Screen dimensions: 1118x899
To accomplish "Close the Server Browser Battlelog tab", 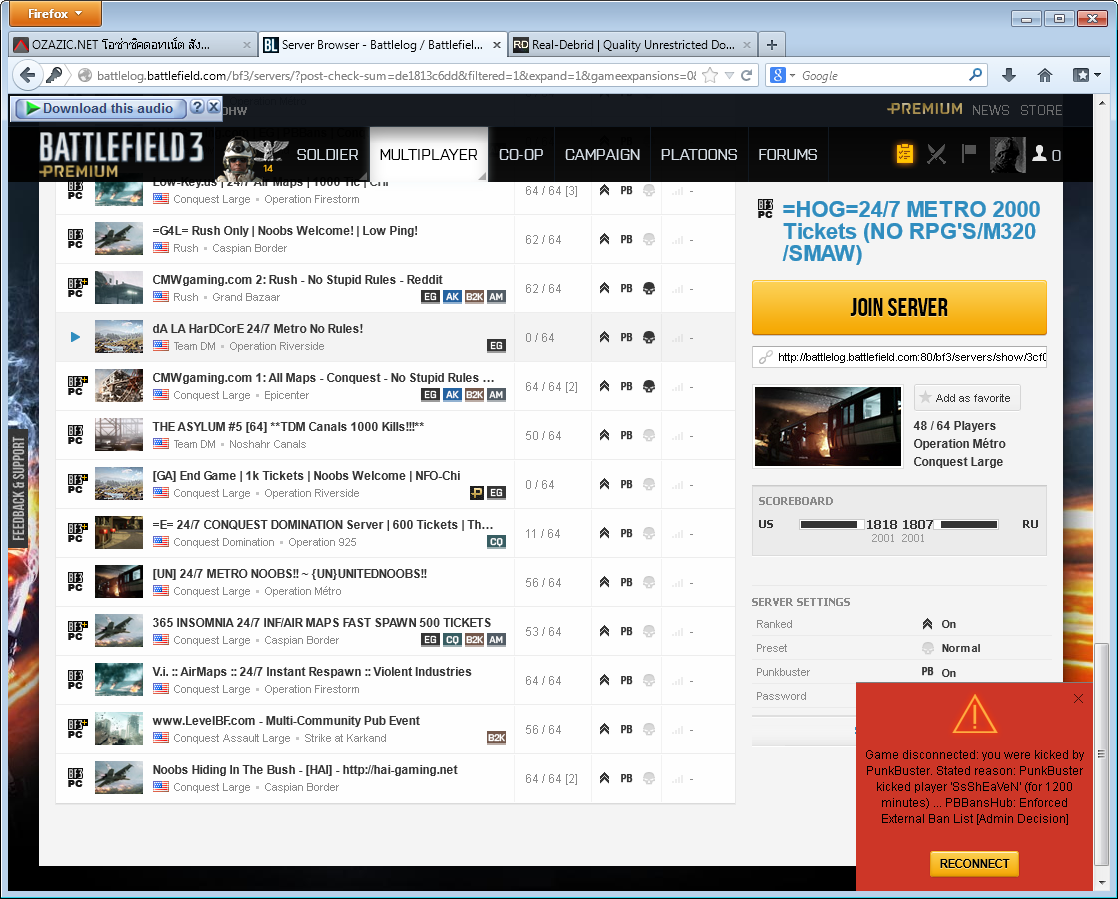I will click(496, 45).
